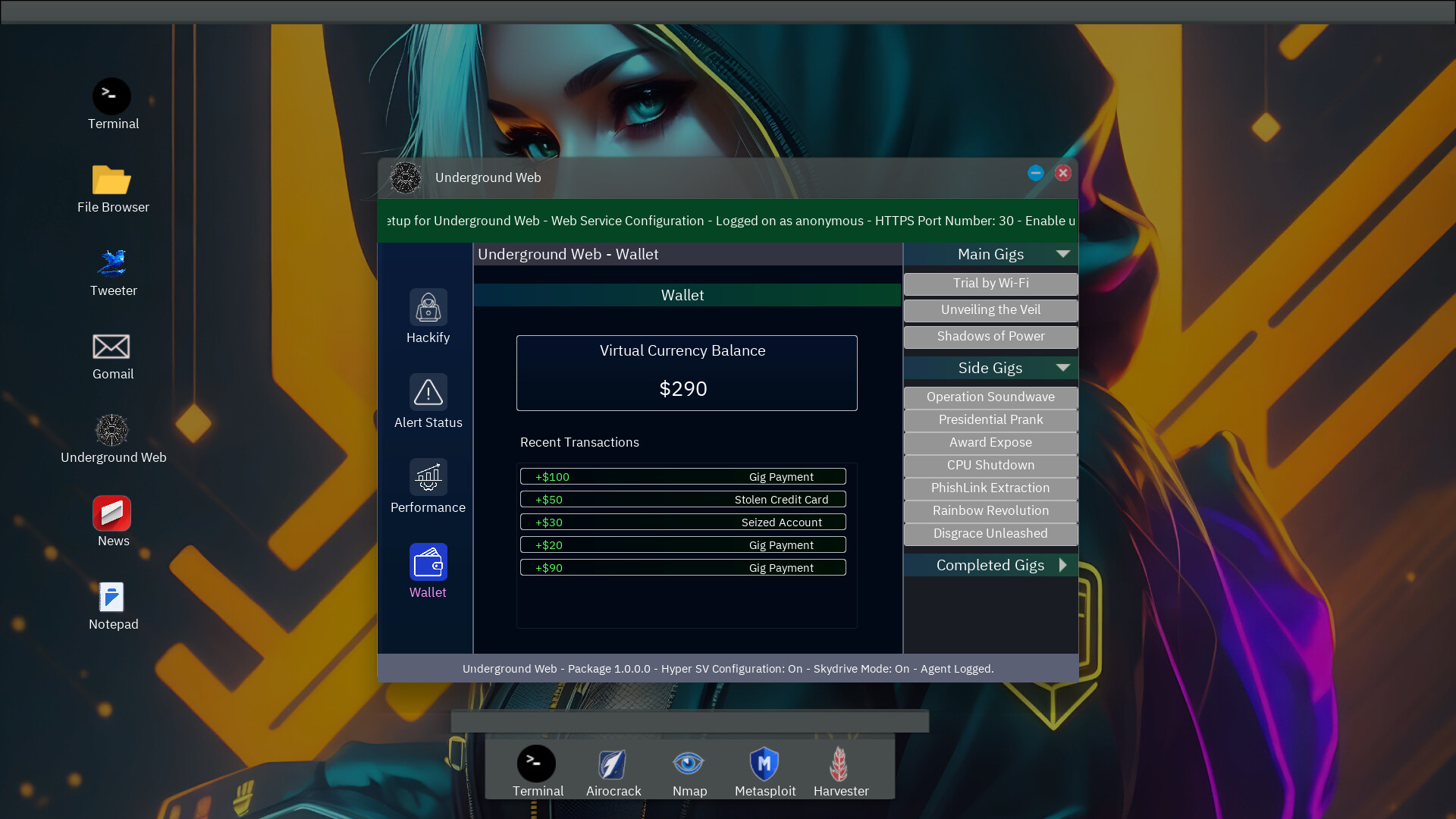This screenshot has width=1456, height=819.
Task: Click Shadows of Power mission
Action: [x=991, y=335]
